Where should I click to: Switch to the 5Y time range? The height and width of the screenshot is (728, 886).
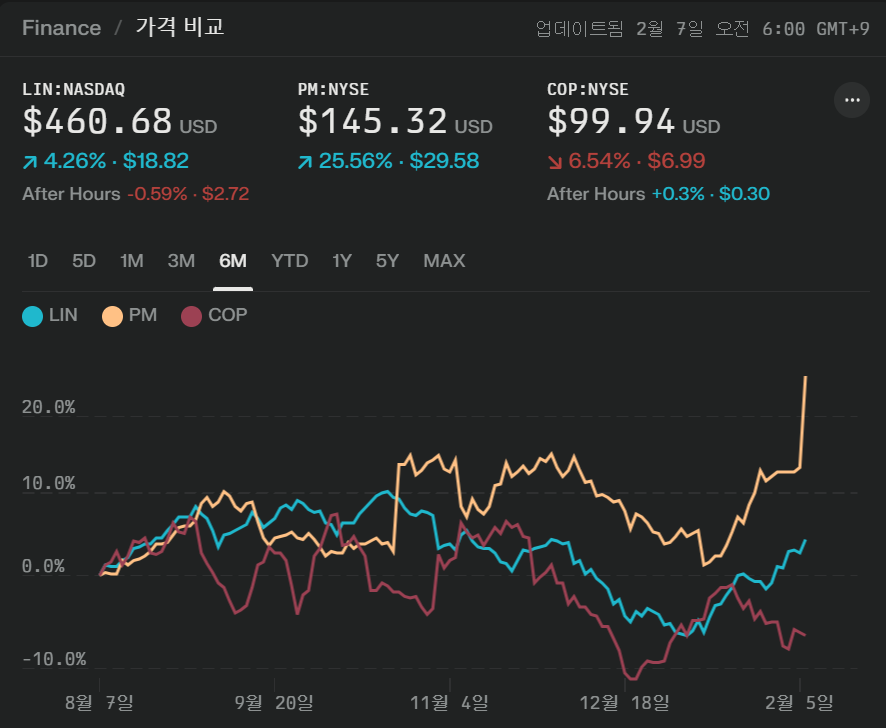click(388, 261)
